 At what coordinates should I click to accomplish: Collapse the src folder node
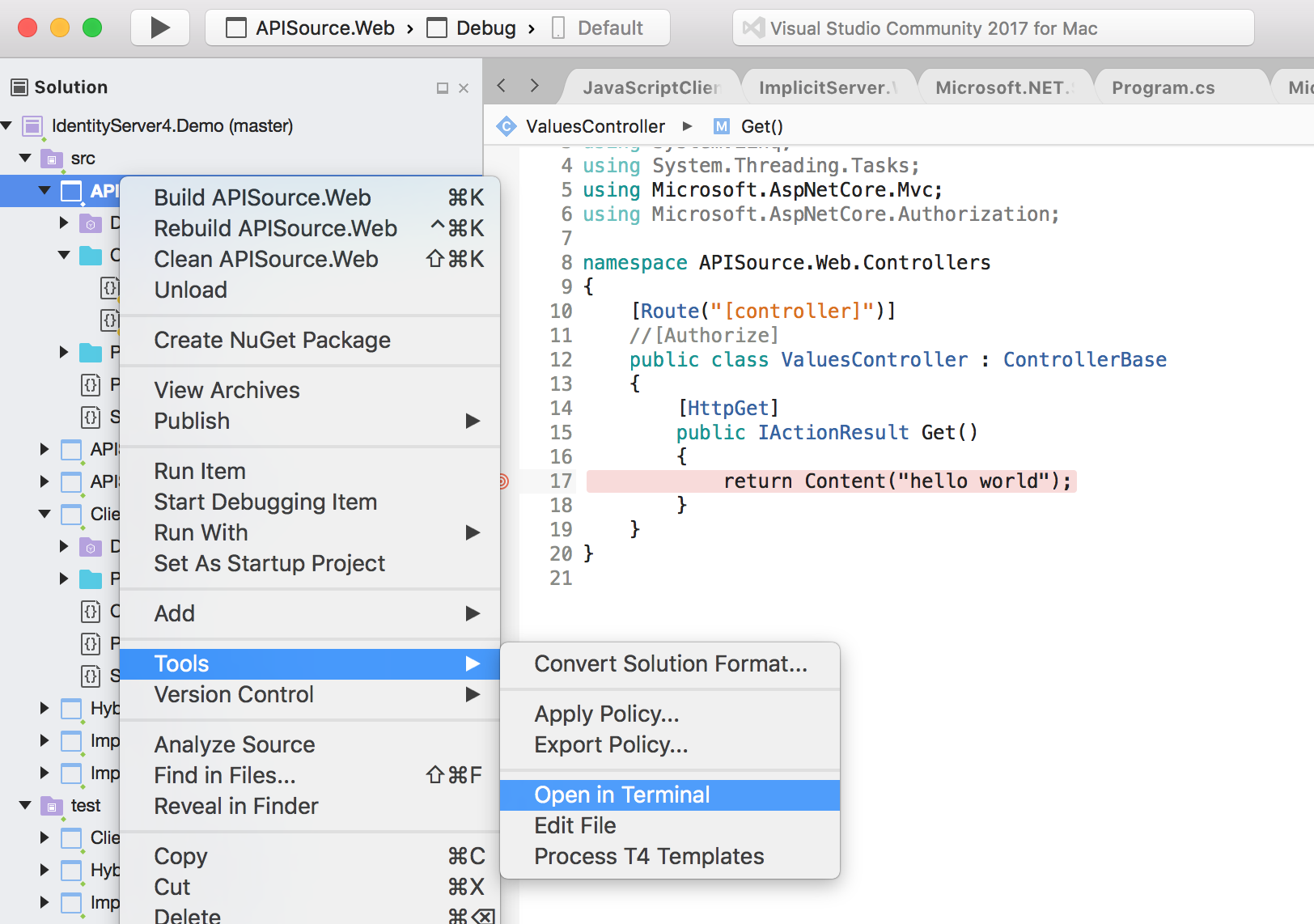coord(25,158)
